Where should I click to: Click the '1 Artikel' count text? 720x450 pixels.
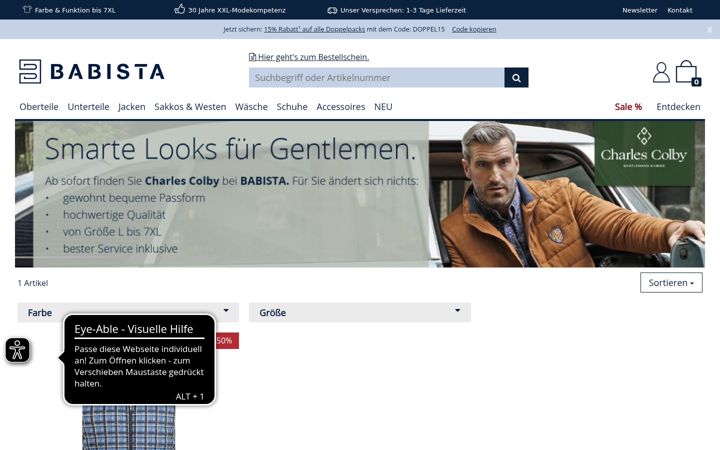pyautogui.click(x=33, y=283)
